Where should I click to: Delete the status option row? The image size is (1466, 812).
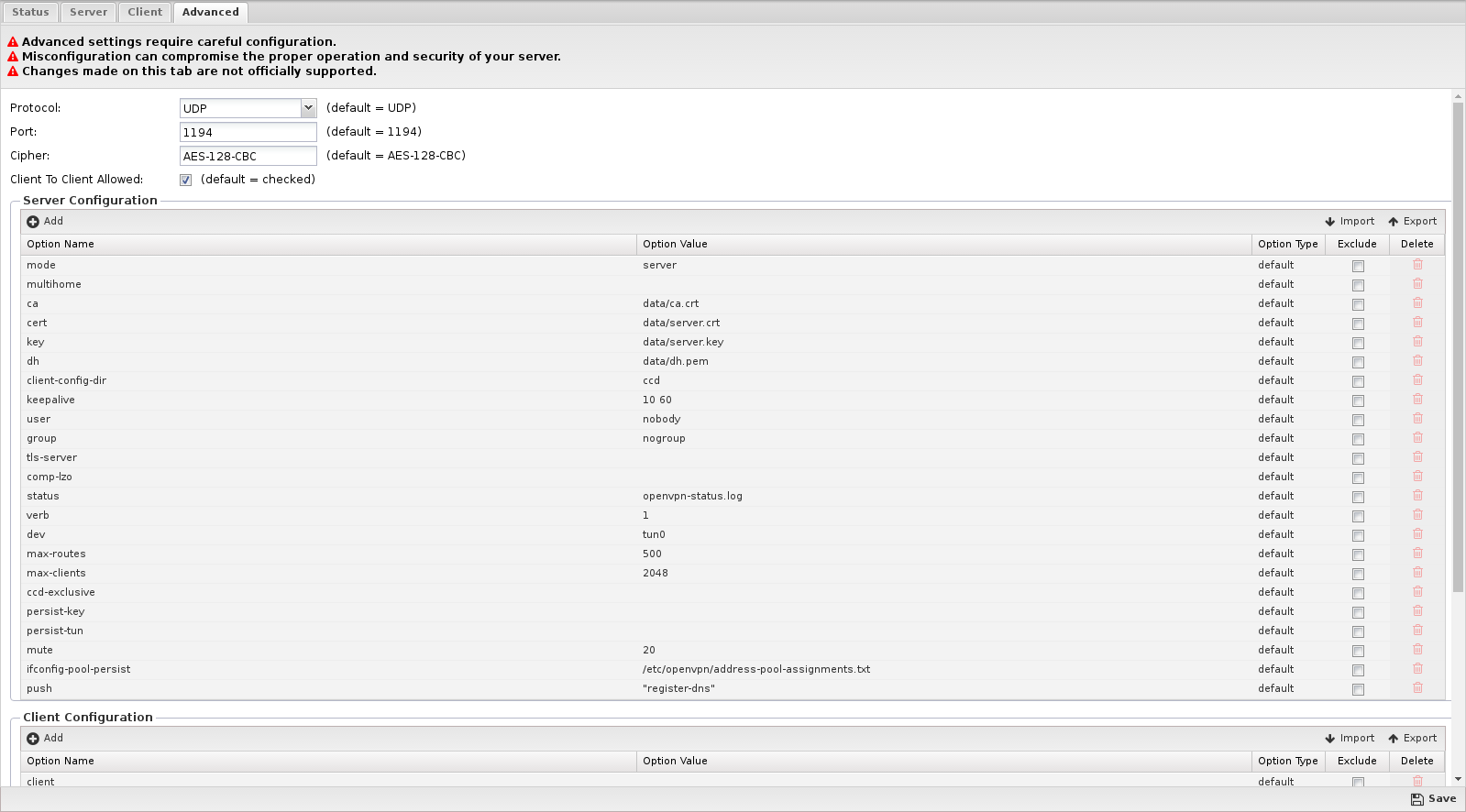point(1417,496)
